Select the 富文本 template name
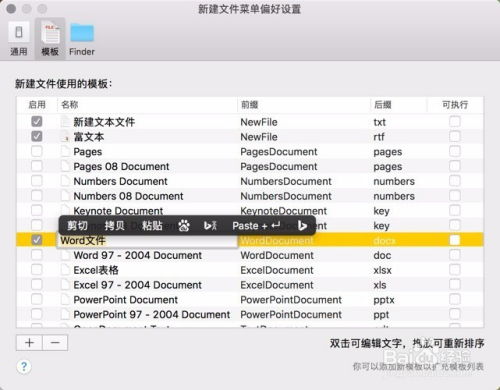Screen dimensions: 500x390 (x=89, y=137)
